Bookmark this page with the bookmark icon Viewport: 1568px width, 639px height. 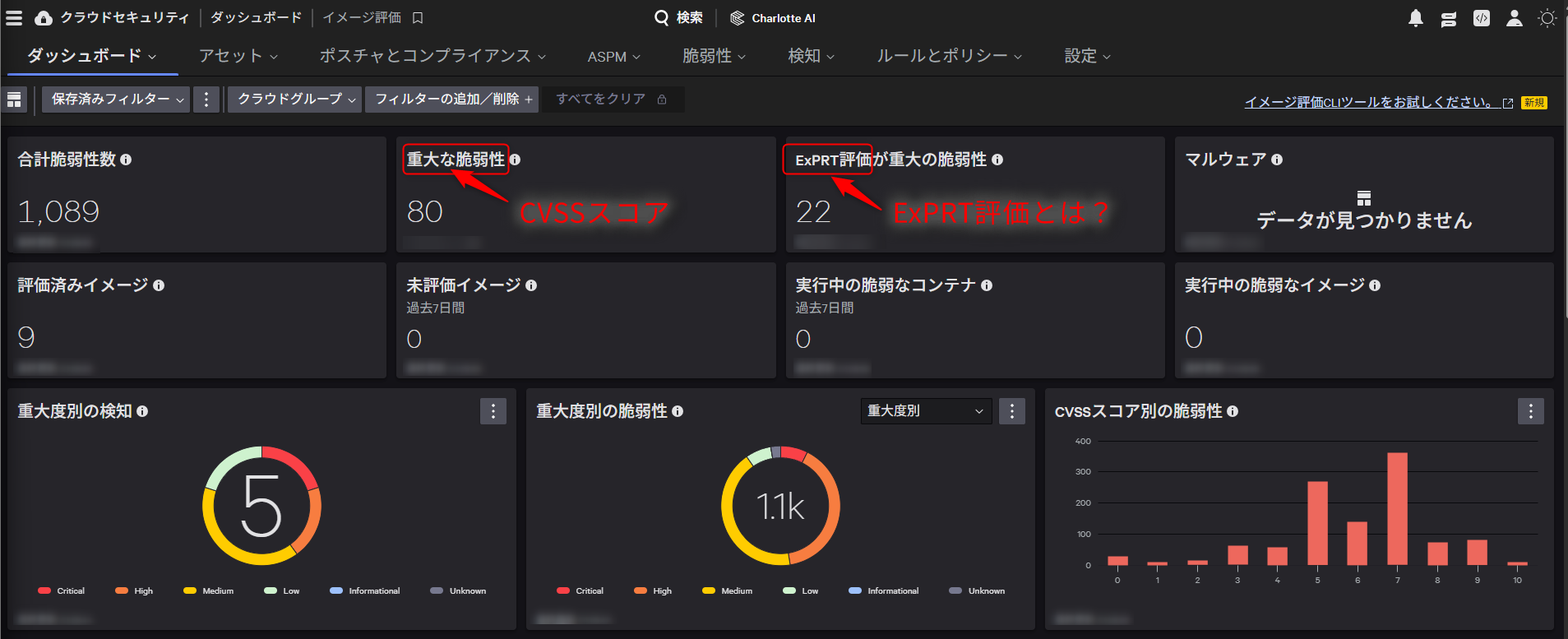(418, 18)
